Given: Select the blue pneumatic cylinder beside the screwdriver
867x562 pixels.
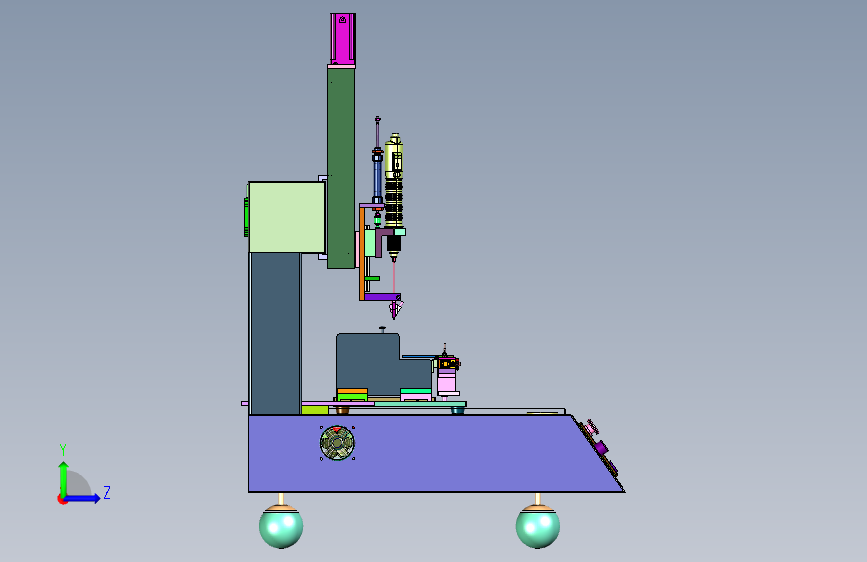Looking at the screenshot, I should click(x=377, y=177).
